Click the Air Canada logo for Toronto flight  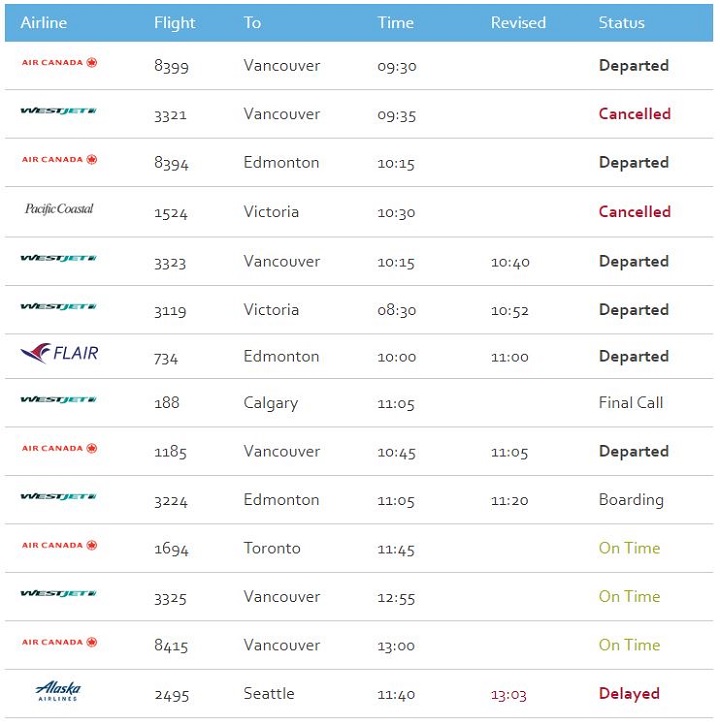[x=59, y=546]
